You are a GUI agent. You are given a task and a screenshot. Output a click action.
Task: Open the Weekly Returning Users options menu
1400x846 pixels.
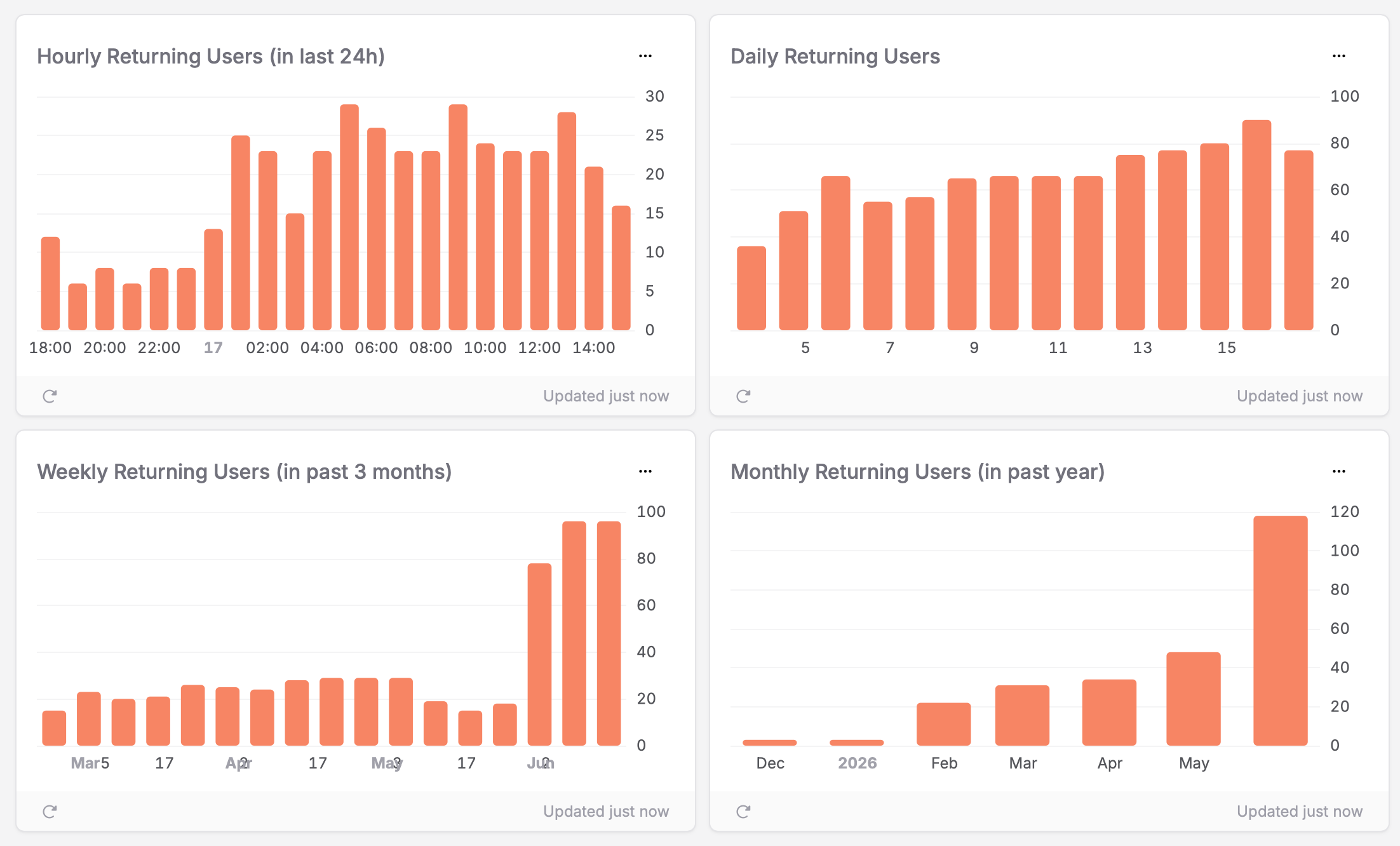point(645,471)
